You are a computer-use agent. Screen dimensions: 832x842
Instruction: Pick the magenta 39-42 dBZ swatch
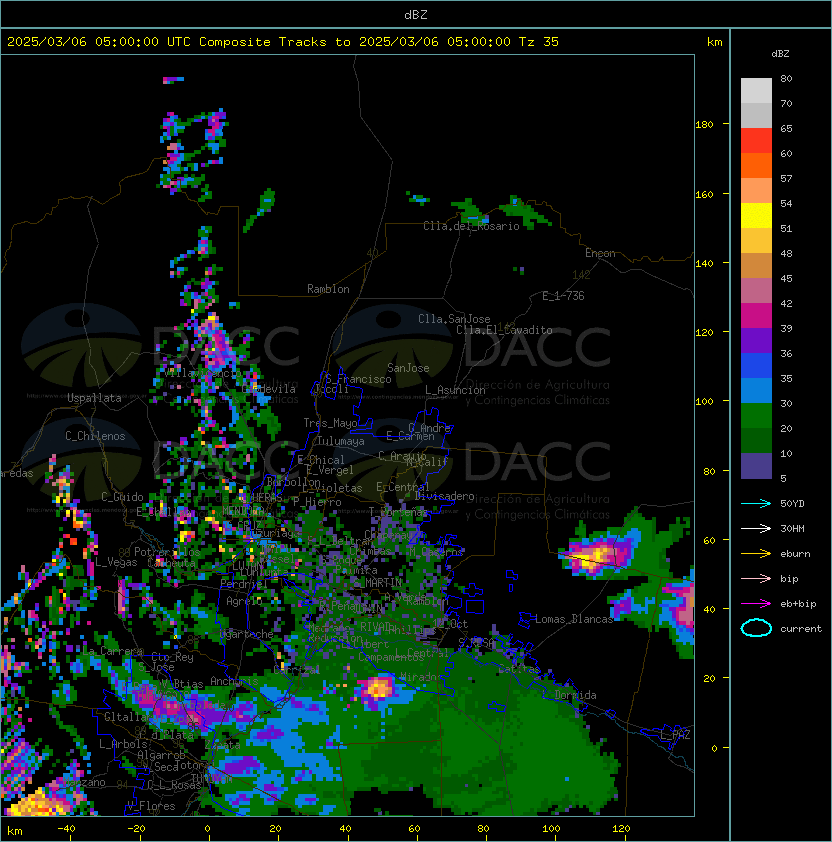pos(756,316)
